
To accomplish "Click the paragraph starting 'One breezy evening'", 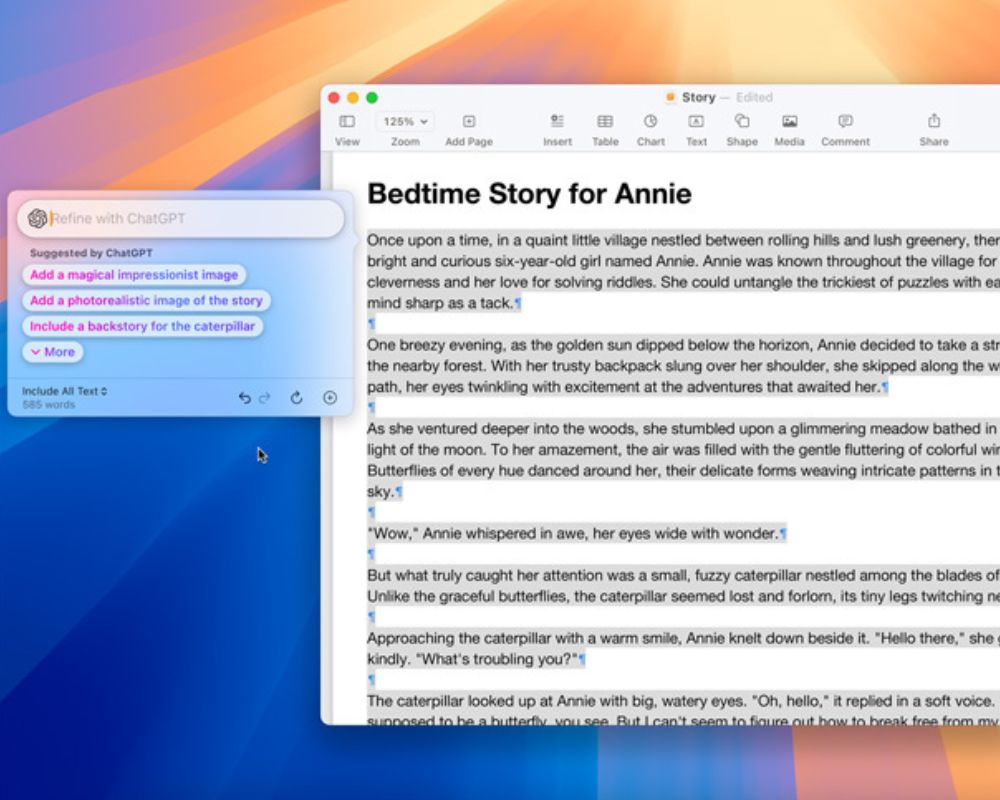I will (683, 366).
